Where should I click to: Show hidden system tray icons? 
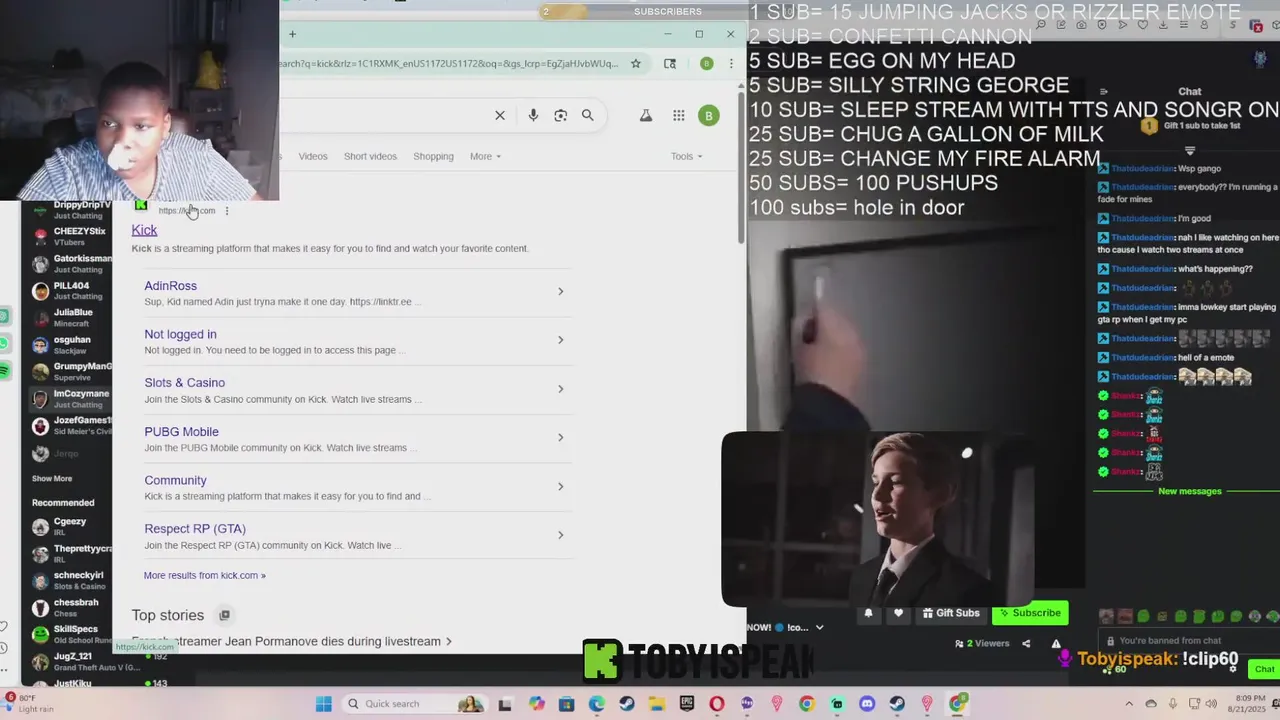pyautogui.click(x=1129, y=704)
